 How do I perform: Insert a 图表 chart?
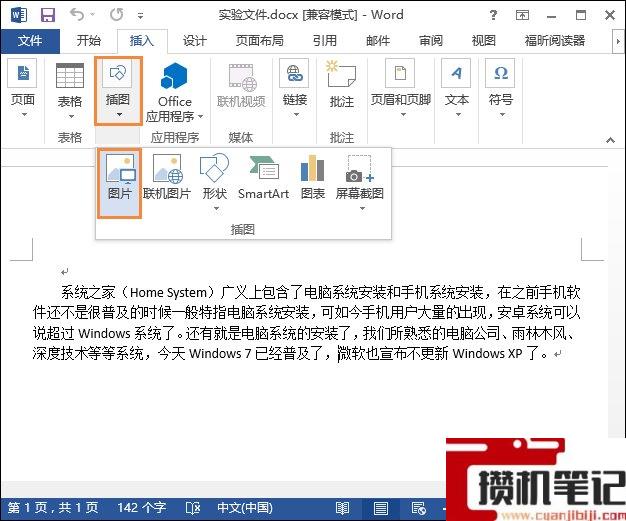(x=313, y=177)
